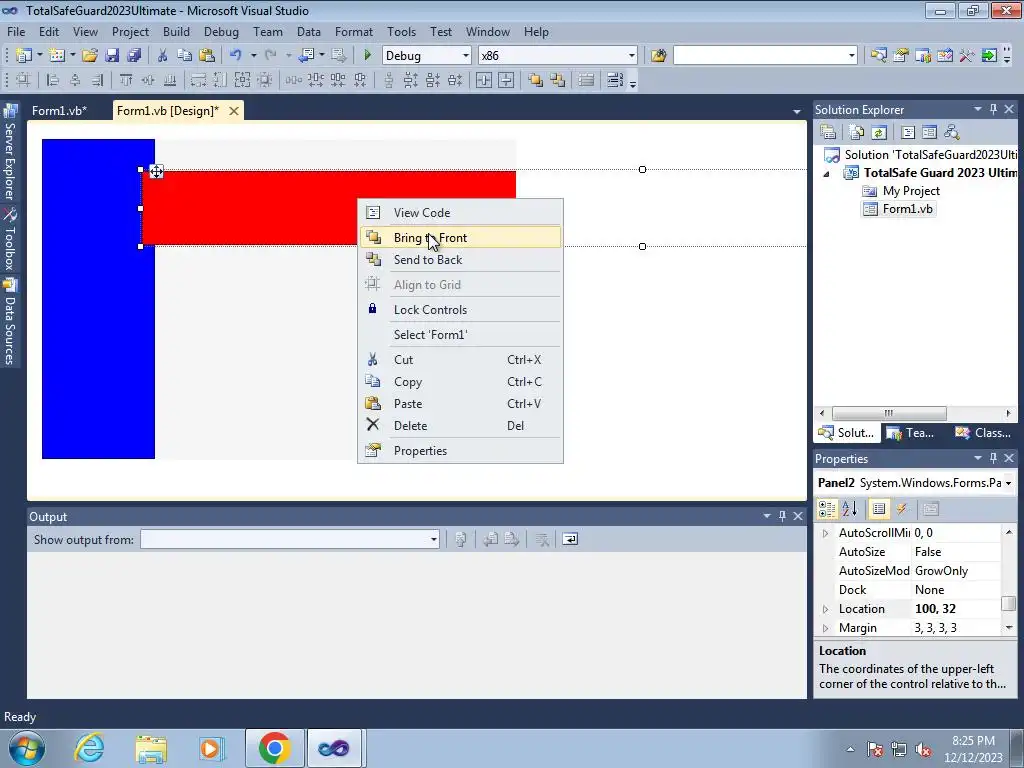The image size is (1024, 768).
Task: Click the Find in Files icon
Action: pos(658,56)
